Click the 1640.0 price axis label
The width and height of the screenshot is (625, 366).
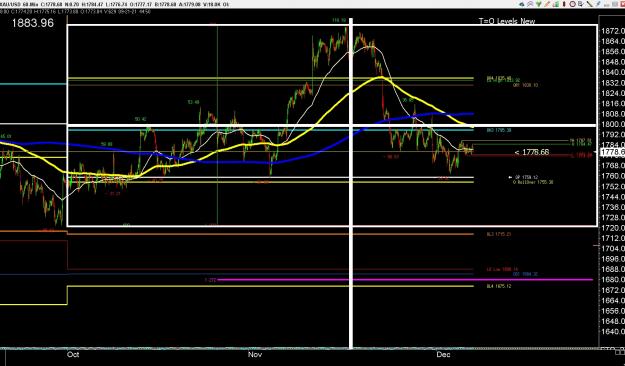(613, 331)
